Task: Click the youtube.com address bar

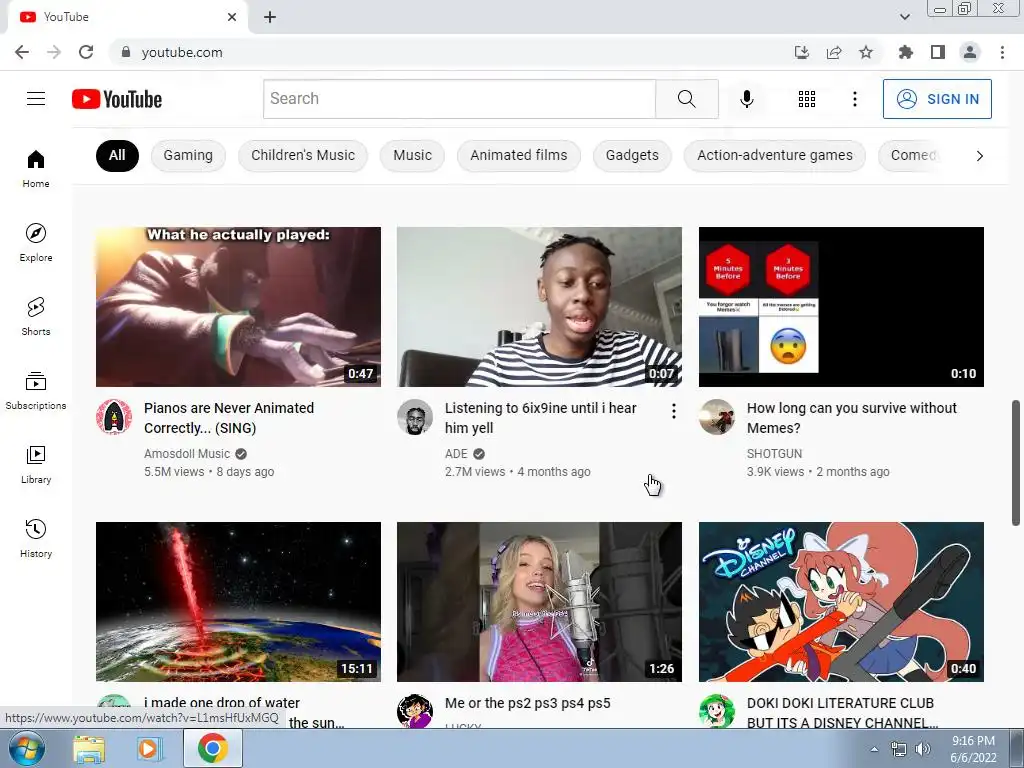Action: pyautogui.click(x=451, y=52)
